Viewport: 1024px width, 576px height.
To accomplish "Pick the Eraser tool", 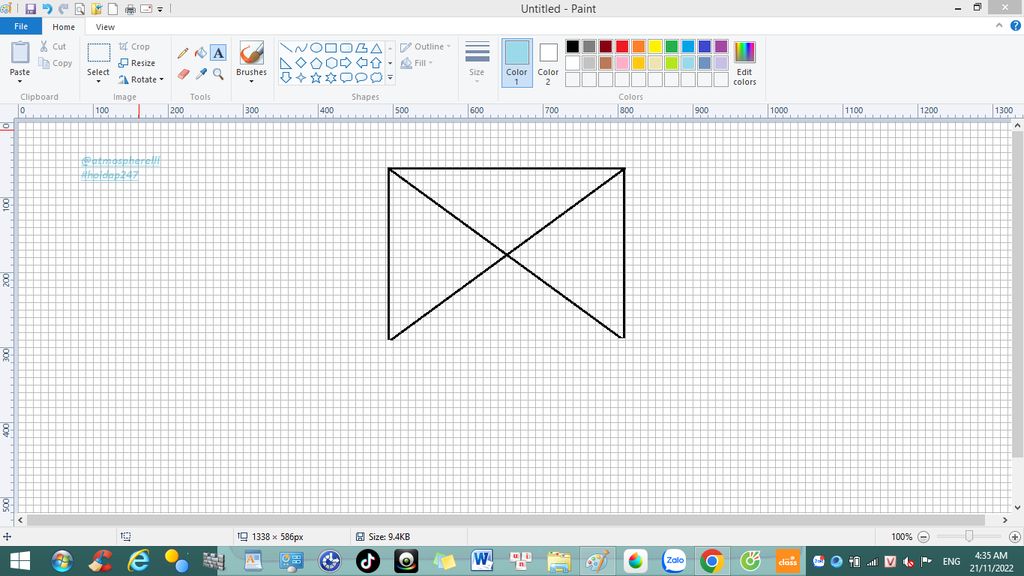I will click(183, 74).
